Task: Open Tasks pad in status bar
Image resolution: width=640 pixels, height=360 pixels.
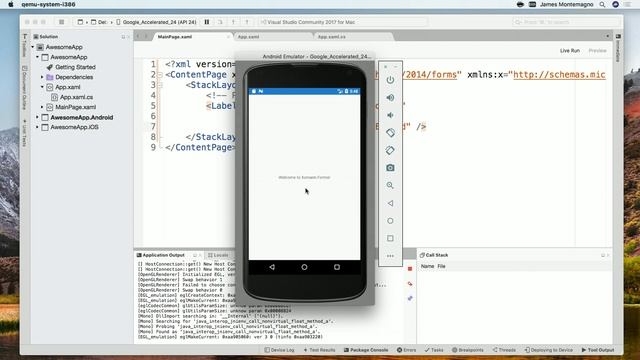Action: [x=434, y=350]
